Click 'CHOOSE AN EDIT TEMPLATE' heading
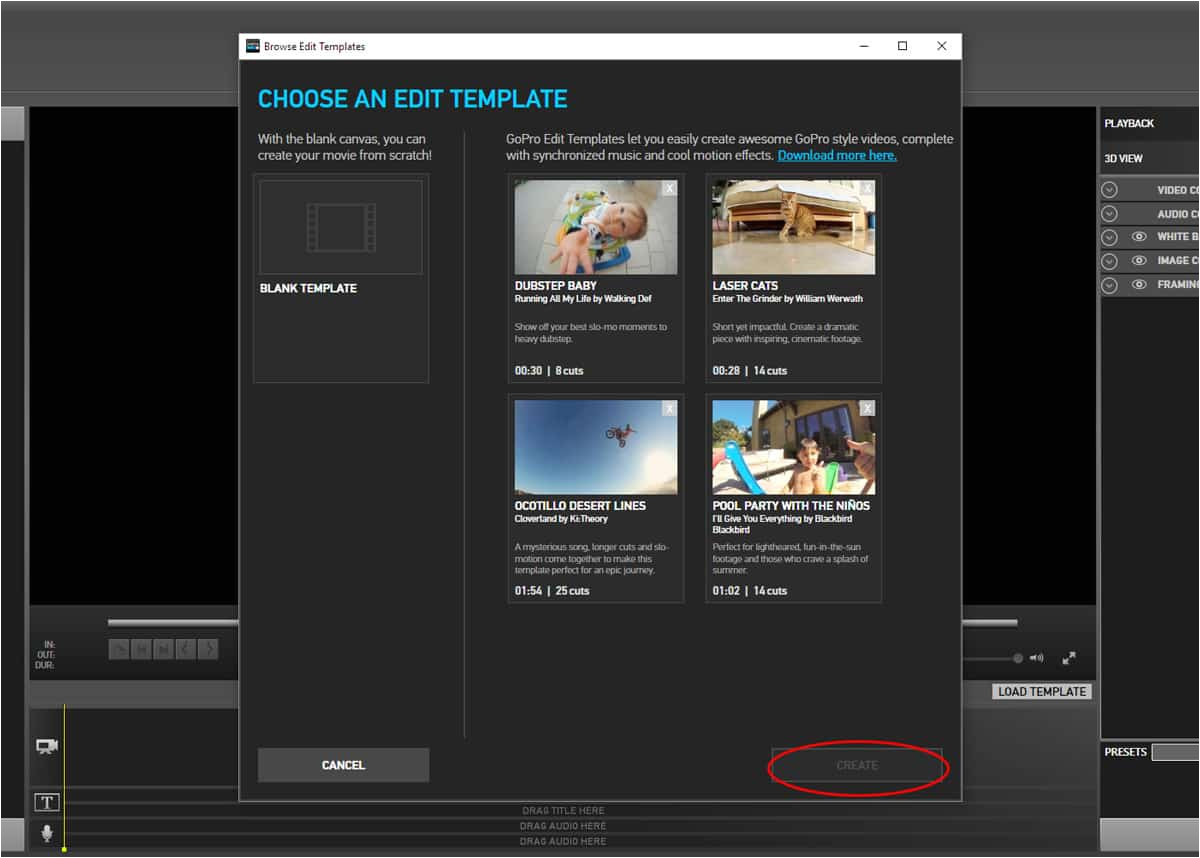 click(x=413, y=99)
